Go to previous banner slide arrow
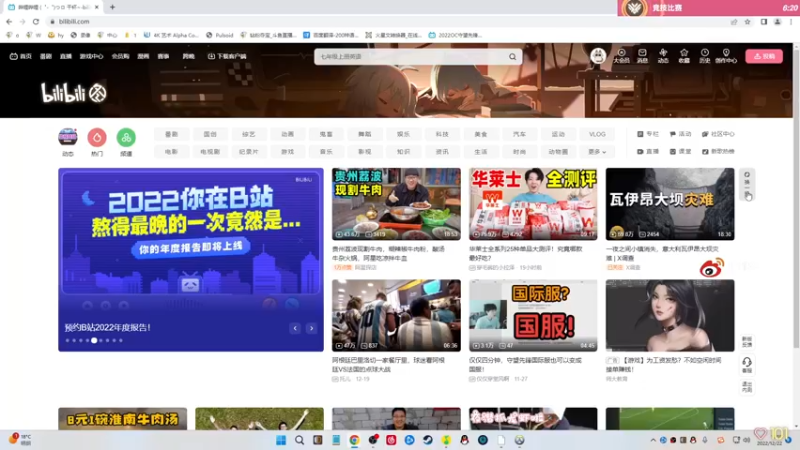This screenshot has height=450, width=800. [x=295, y=328]
